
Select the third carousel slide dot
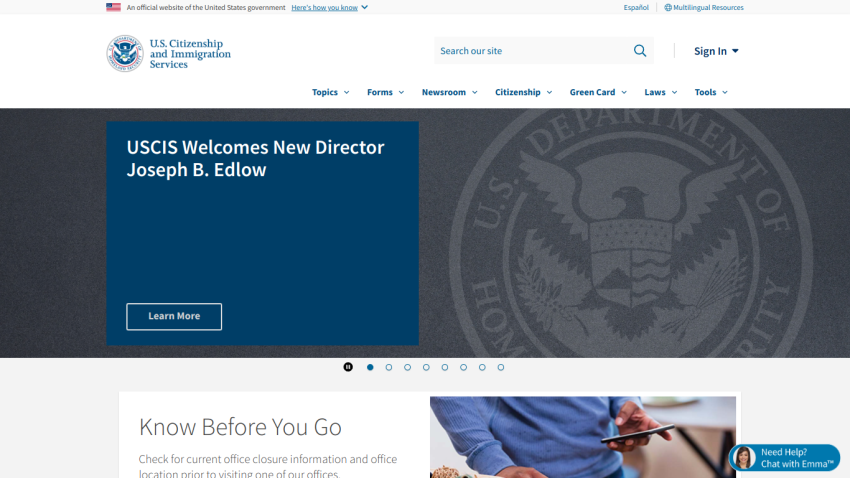[408, 367]
